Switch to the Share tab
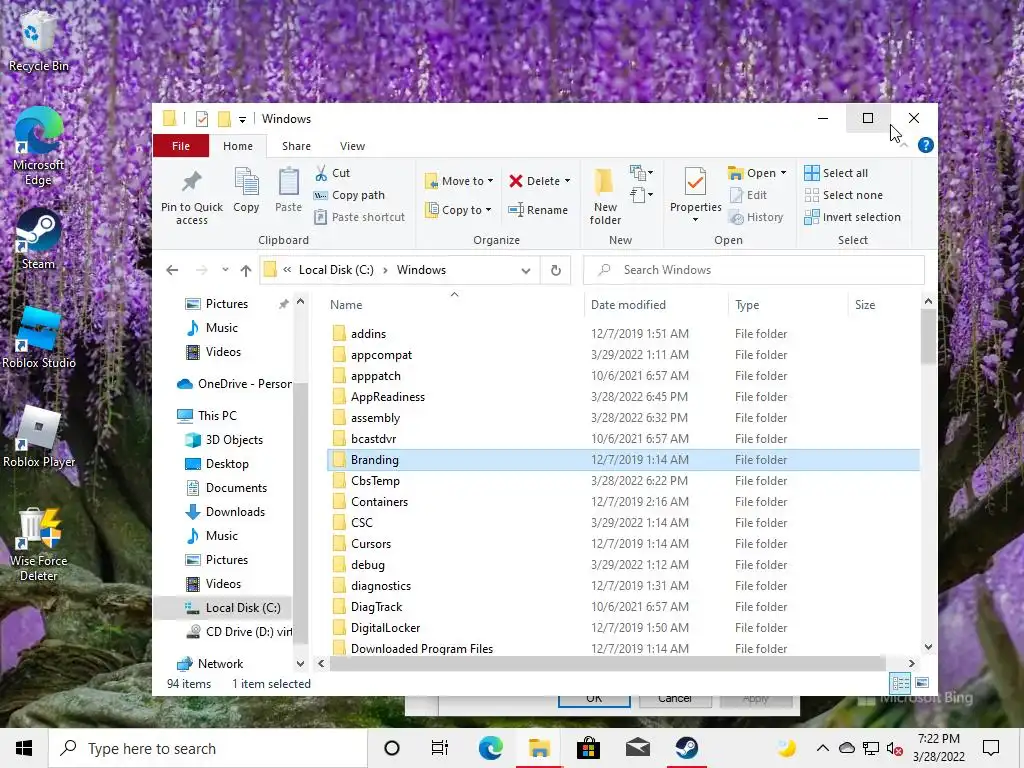 pos(296,146)
